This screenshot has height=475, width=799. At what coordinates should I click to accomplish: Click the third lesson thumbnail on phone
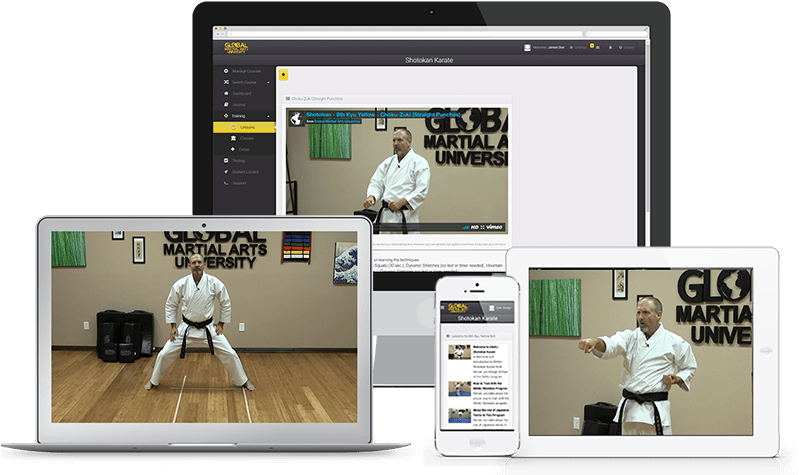pos(459,415)
